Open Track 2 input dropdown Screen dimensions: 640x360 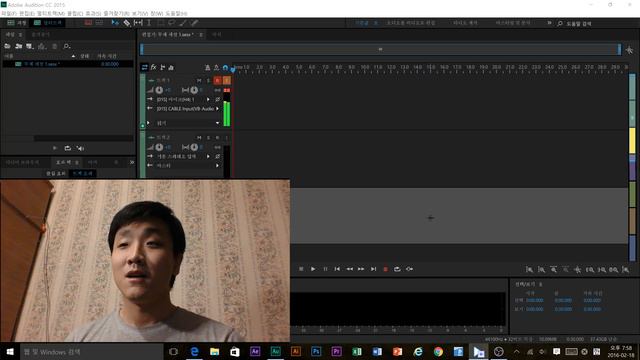pyautogui.click(x=208, y=156)
